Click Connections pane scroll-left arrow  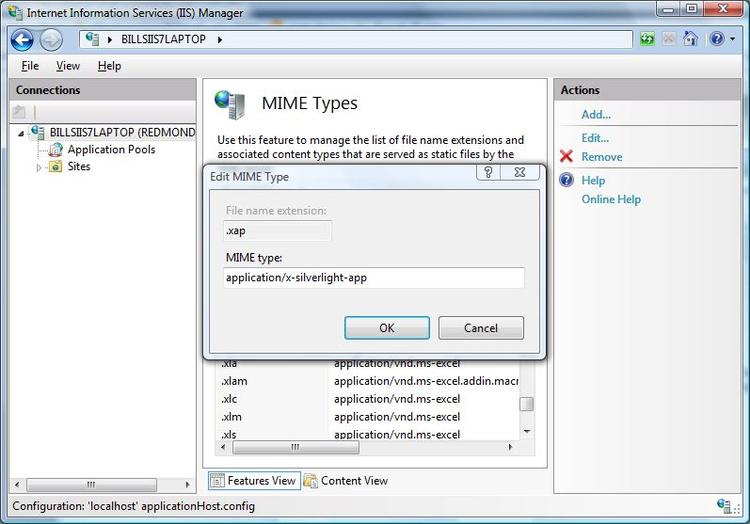coord(17,484)
